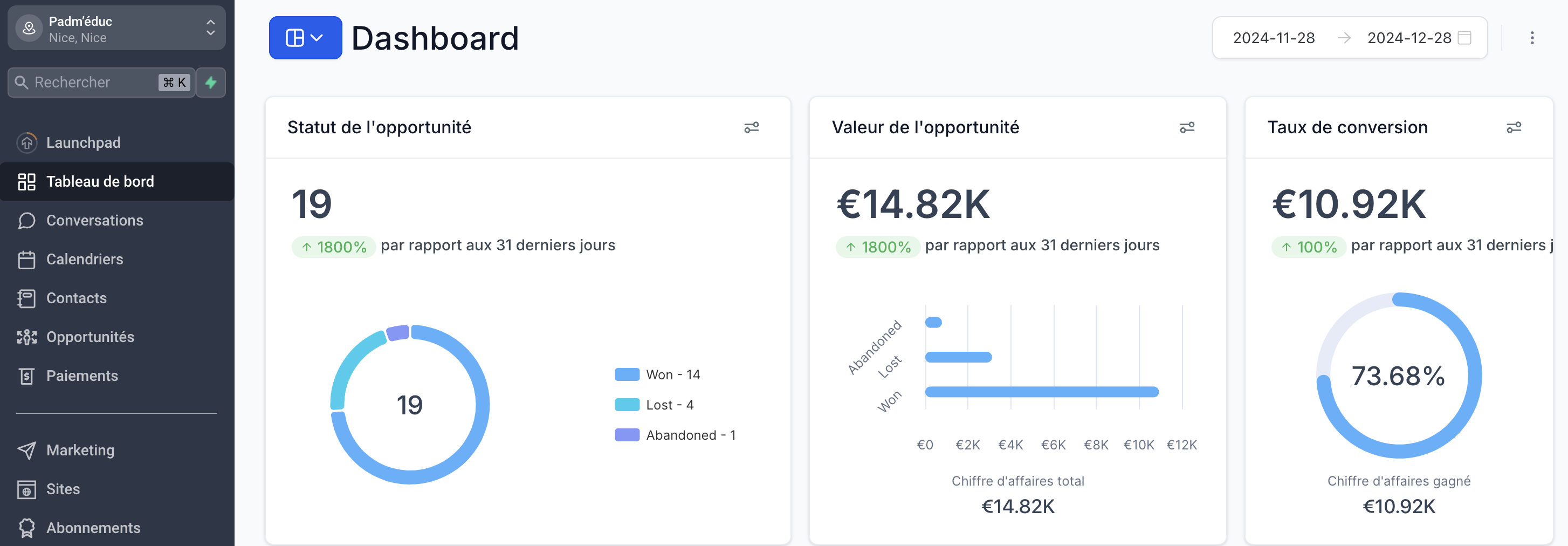Click the Statut de l'opportunité widget title

tap(379, 127)
